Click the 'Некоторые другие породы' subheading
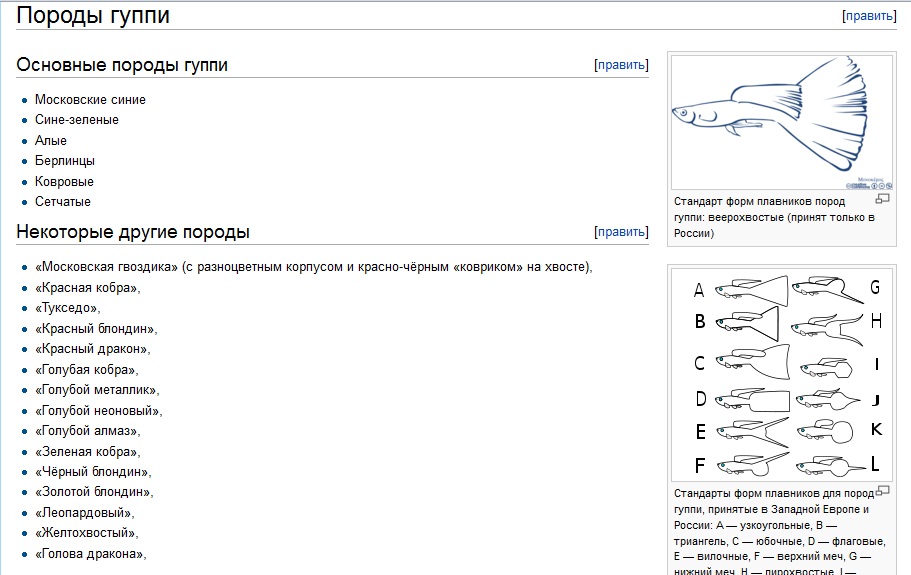 (x=133, y=232)
